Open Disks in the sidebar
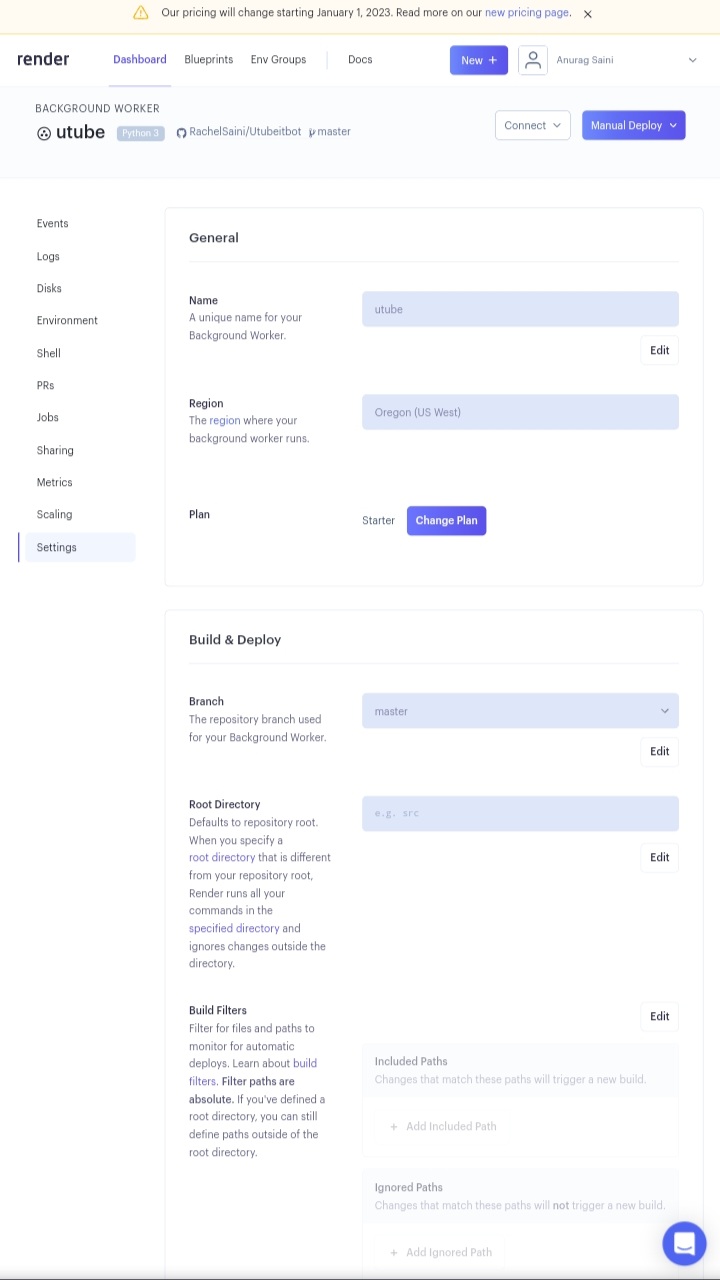 click(49, 288)
